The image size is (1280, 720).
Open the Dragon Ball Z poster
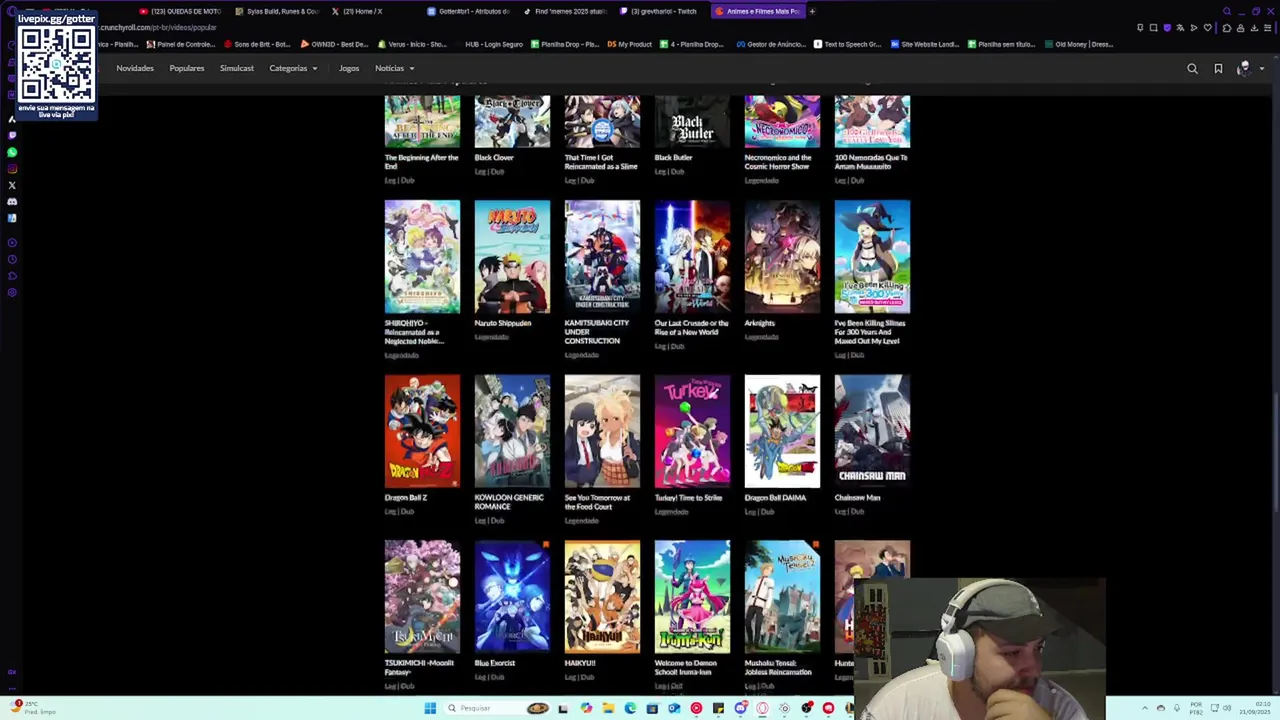click(422, 431)
